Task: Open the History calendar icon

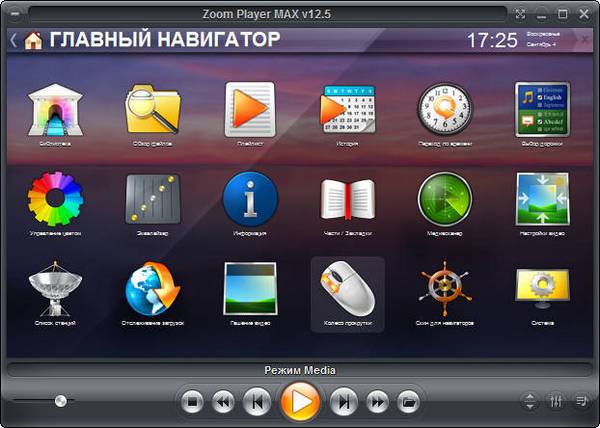Action: coord(347,109)
